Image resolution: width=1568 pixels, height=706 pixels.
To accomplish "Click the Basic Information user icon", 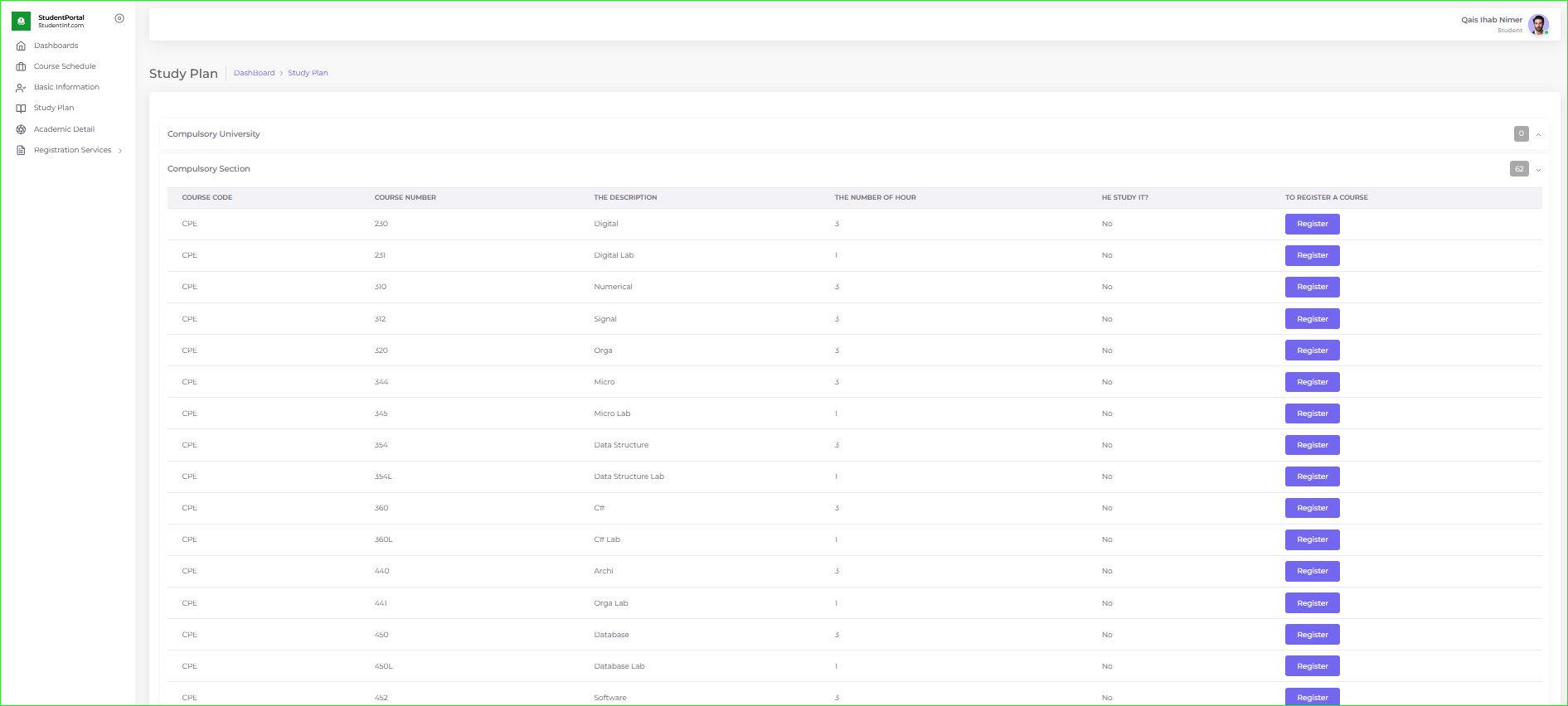I will [21, 87].
